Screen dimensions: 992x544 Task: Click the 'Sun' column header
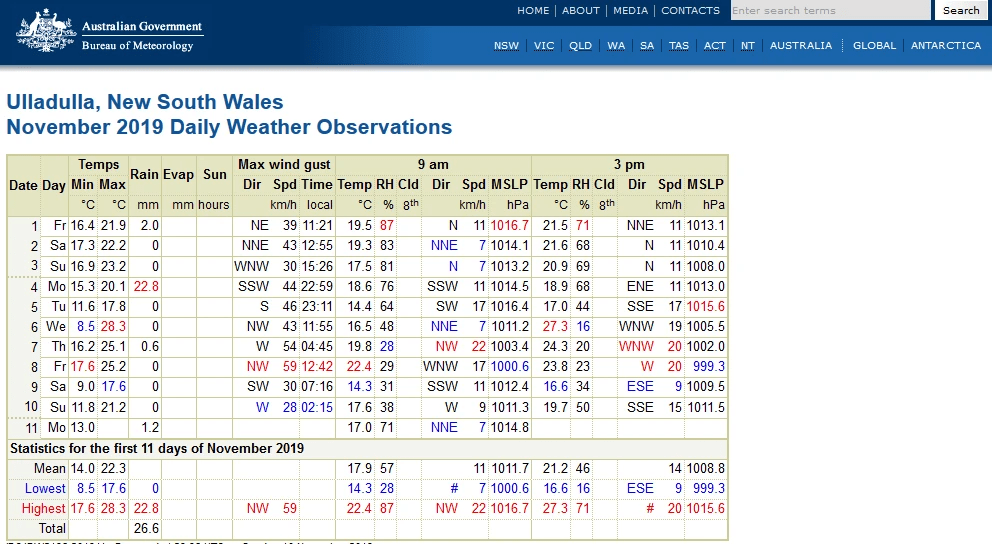(214, 175)
